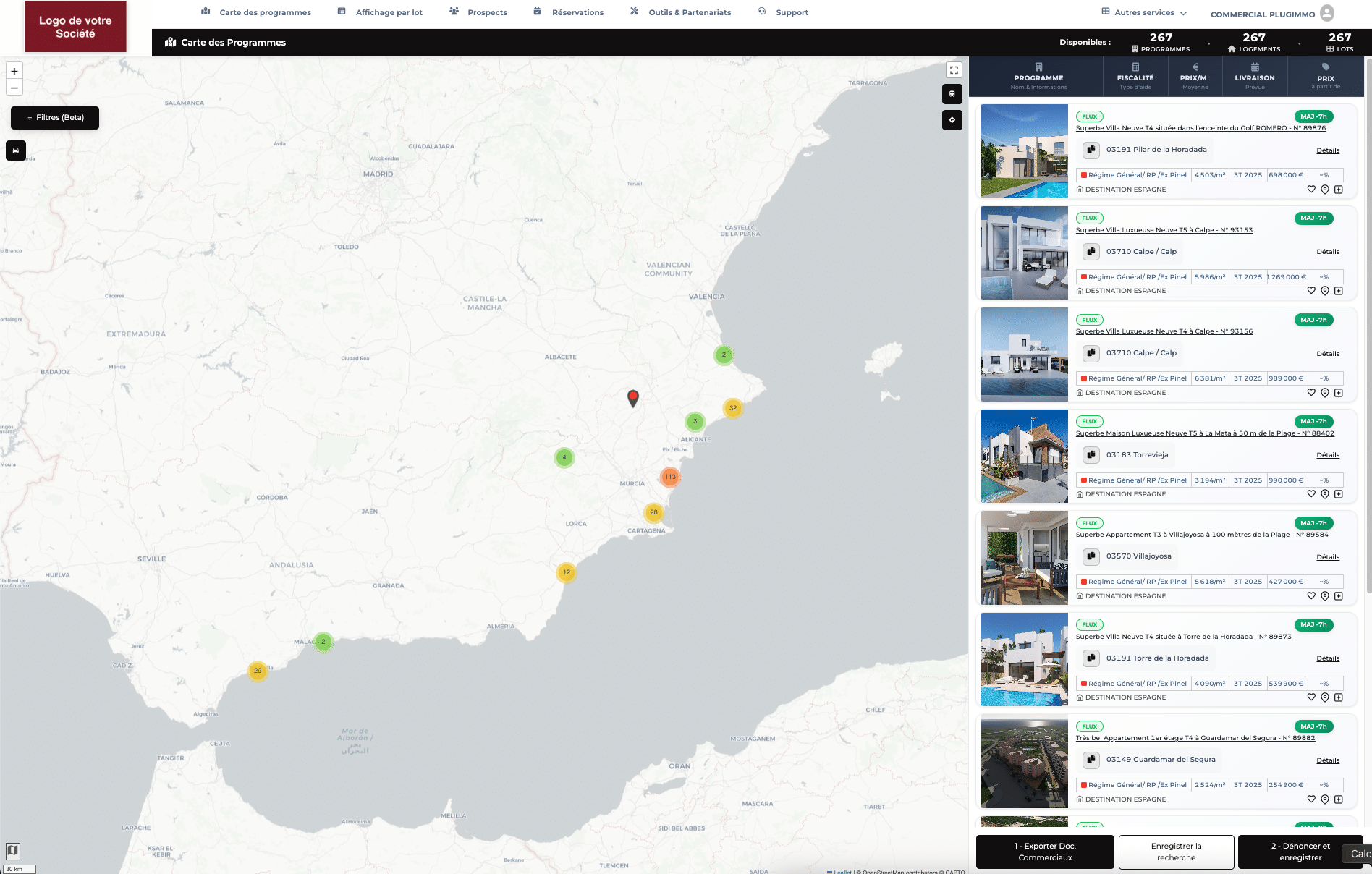Click the directions icon on map
The height and width of the screenshot is (874, 1372).
tap(952, 120)
